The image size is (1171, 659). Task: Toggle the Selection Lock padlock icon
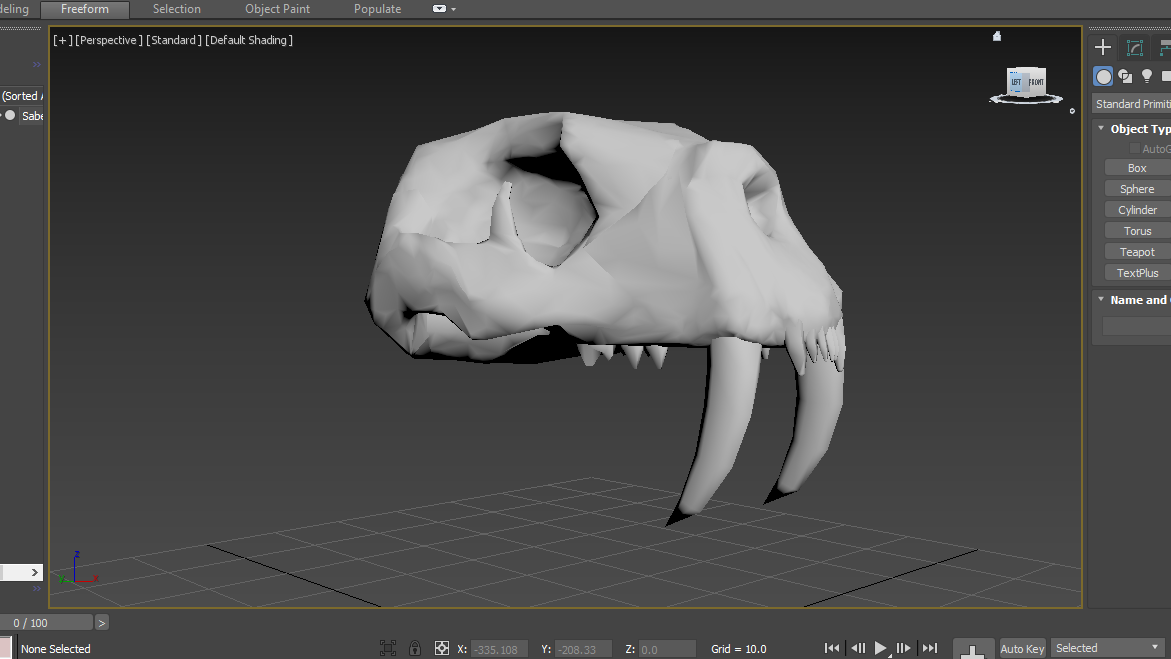tap(415, 648)
